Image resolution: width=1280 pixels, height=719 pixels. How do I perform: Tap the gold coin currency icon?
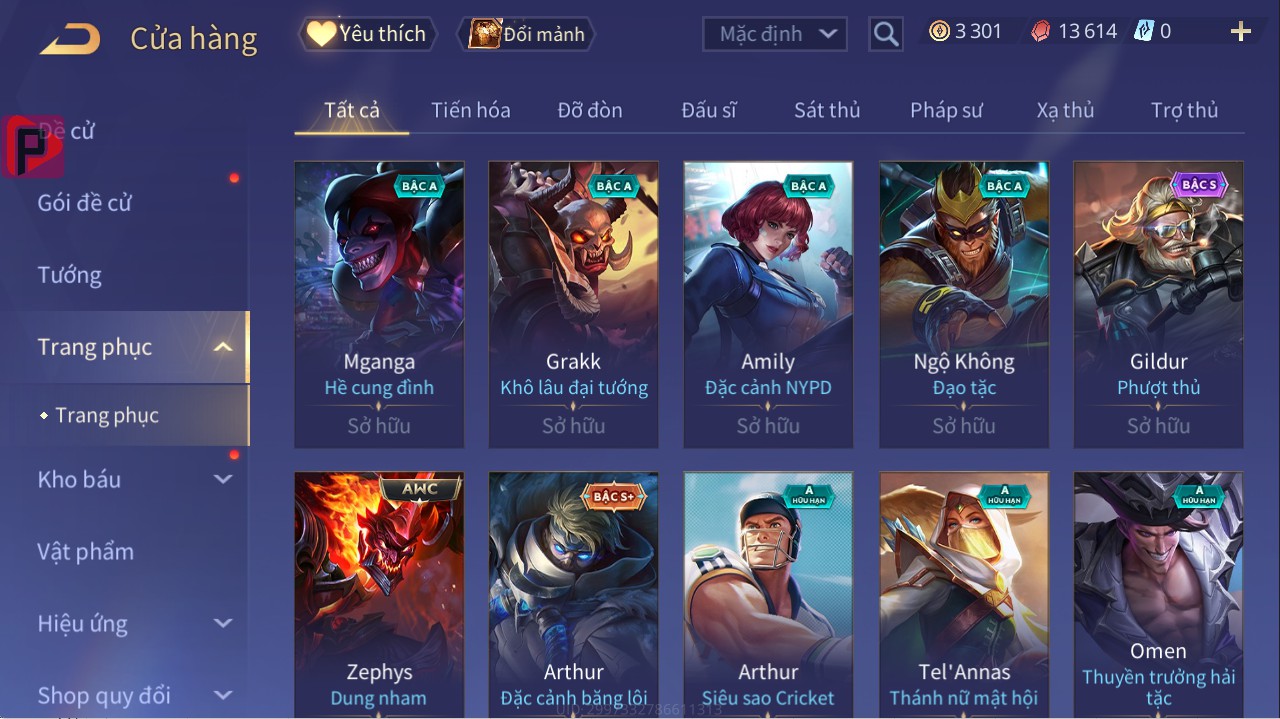(x=939, y=31)
